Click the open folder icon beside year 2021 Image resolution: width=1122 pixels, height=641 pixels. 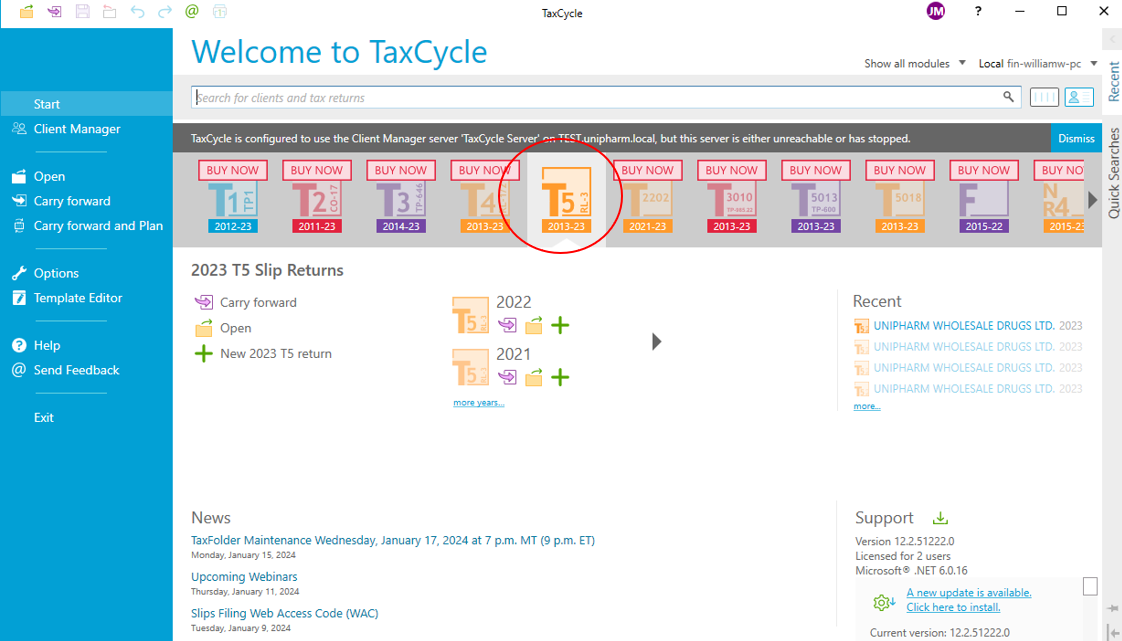tap(534, 377)
